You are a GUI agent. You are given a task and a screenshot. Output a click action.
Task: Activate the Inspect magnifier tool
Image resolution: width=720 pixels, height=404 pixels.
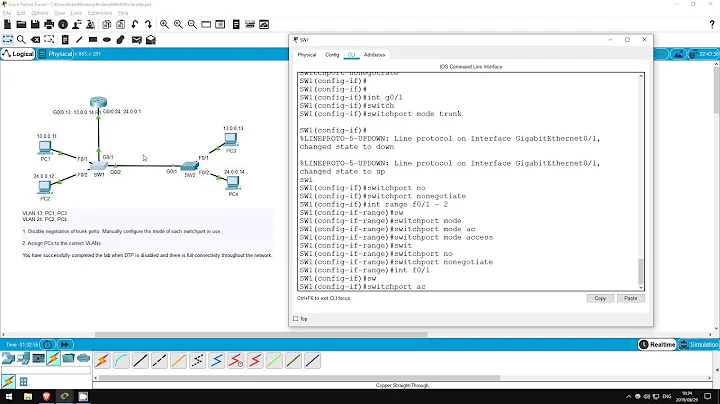pos(21,39)
